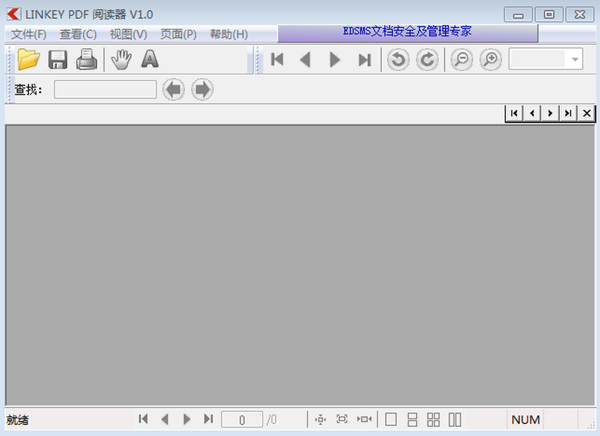Image resolution: width=600 pixels, height=436 pixels.
Task: Click the print icon
Action: tap(87, 60)
